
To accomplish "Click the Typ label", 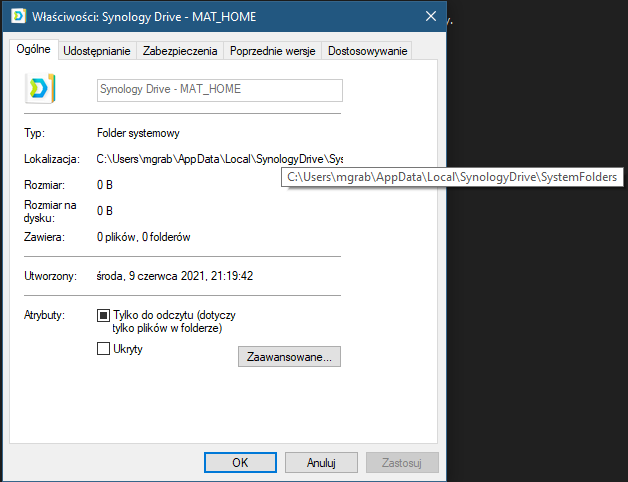I will point(34,133).
